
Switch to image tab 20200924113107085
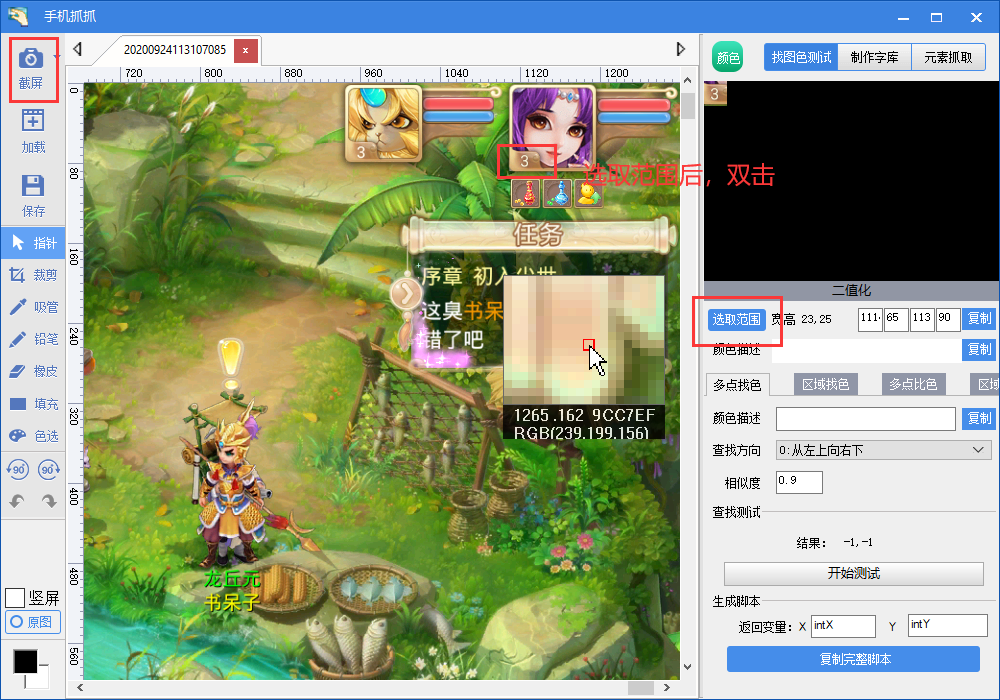click(174, 50)
